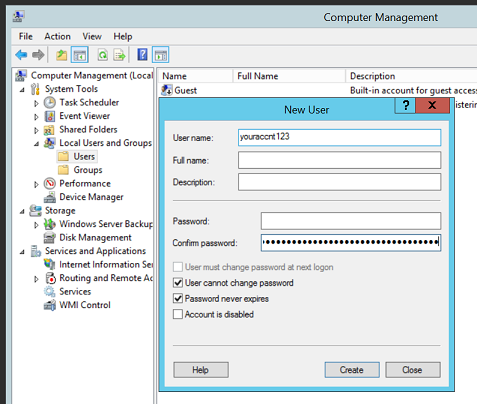477x404 pixels.
Task: Click the blue Help toolbar icon
Action: [x=142, y=54]
